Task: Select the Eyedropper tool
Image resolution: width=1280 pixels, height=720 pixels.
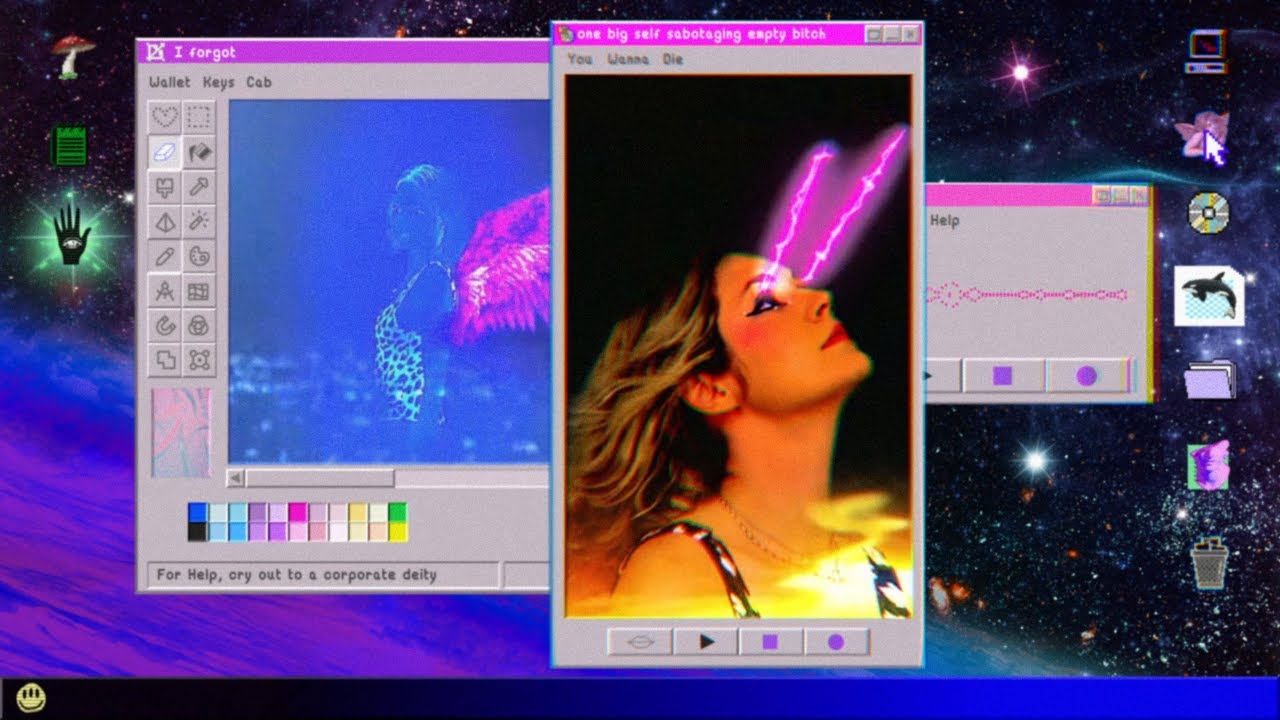Action: (x=199, y=187)
